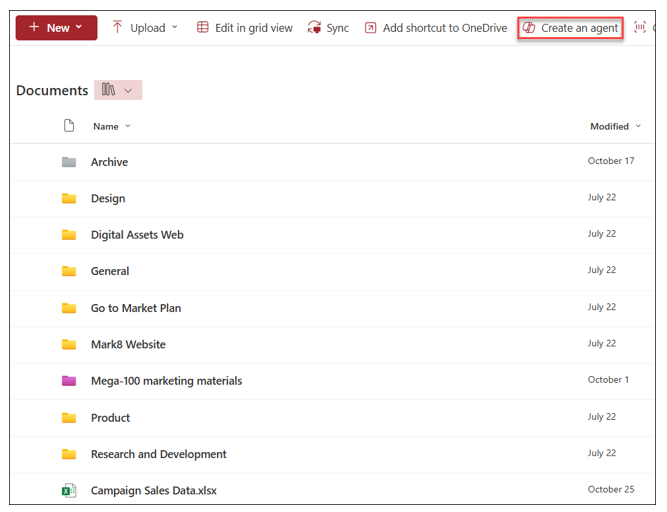Click the Add shortcut to OneDrive icon
667x512 pixels.
[x=371, y=28]
